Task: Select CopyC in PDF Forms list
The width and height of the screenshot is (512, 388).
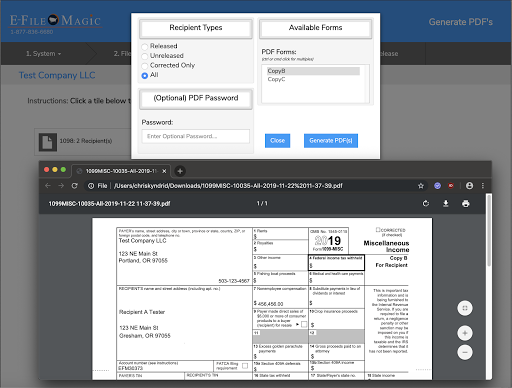Action: (276, 79)
